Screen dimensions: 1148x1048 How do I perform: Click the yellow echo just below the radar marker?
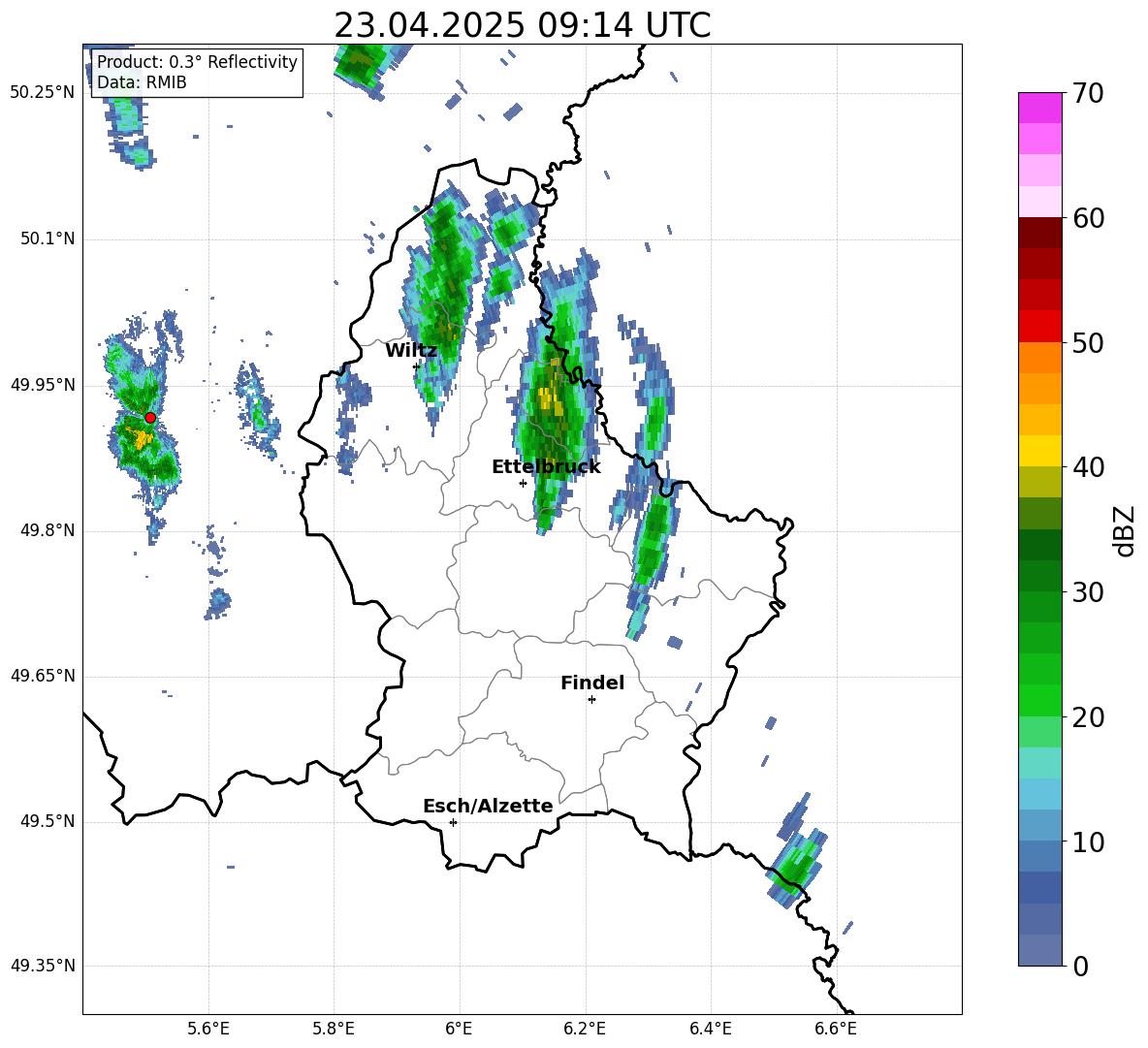(141, 439)
